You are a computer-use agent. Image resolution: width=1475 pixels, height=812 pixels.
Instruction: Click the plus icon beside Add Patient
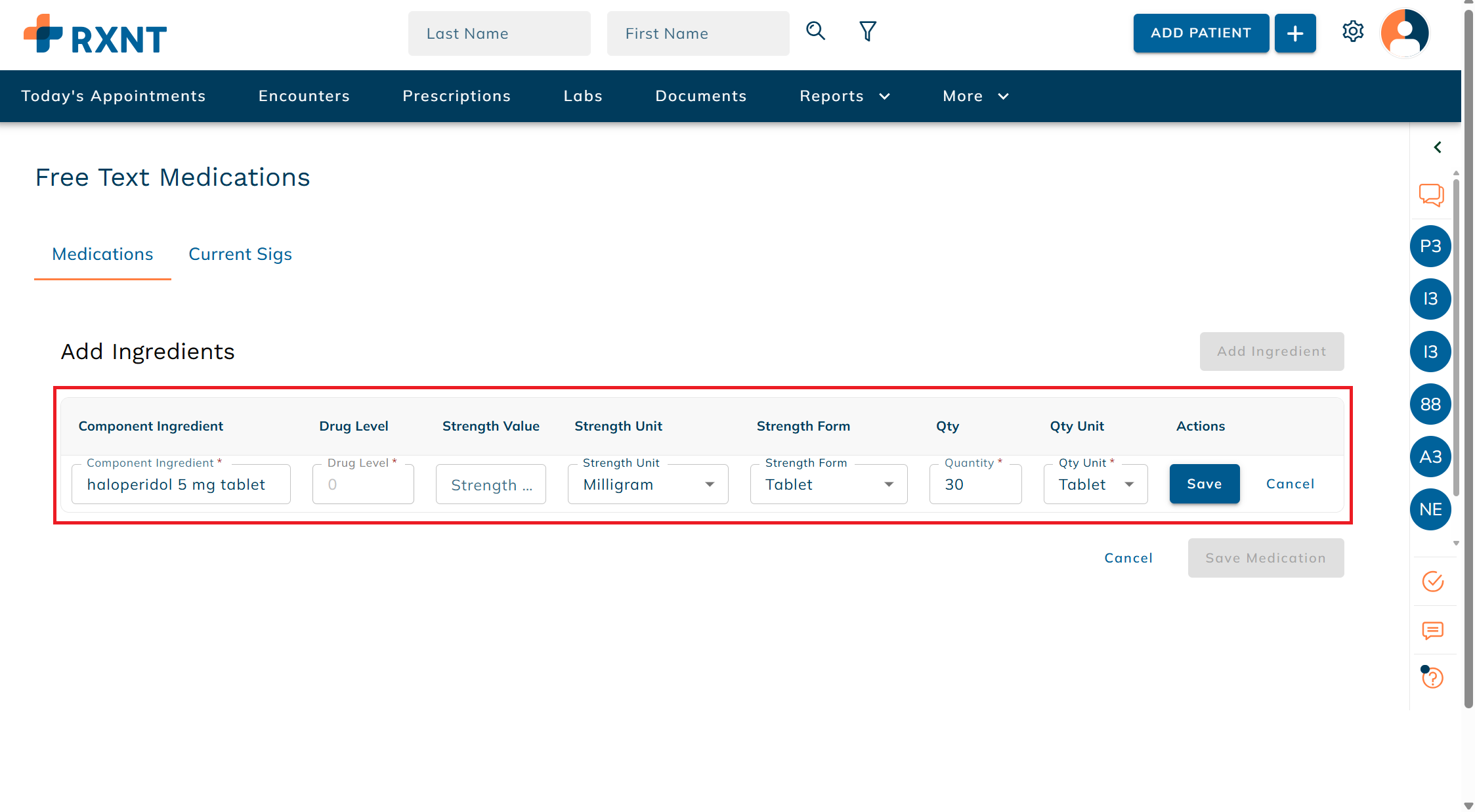click(1294, 32)
